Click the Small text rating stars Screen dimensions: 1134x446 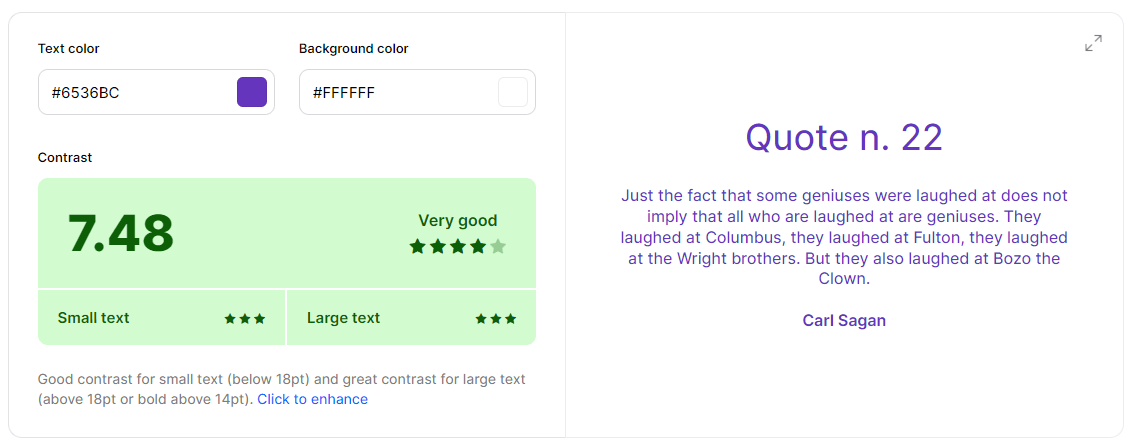[x=245, y=319]
